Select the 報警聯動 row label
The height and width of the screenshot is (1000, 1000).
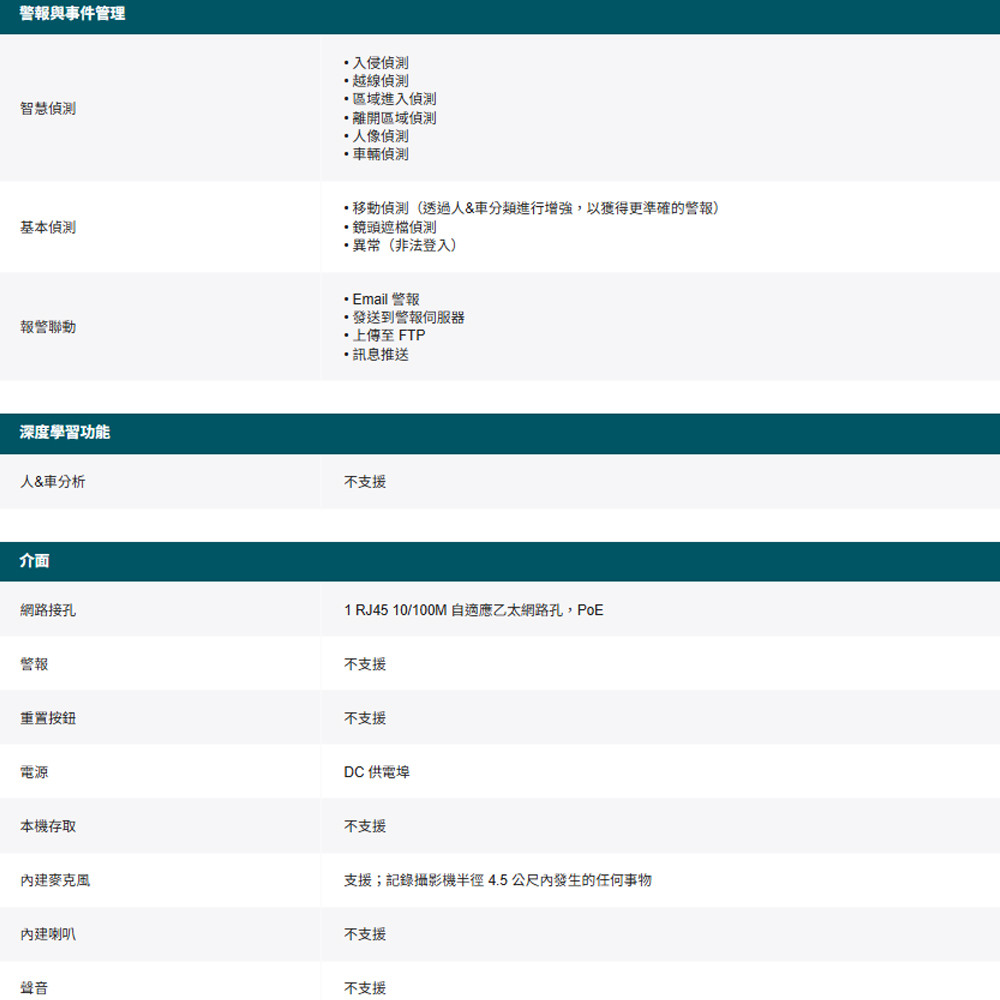pos(48,327)
